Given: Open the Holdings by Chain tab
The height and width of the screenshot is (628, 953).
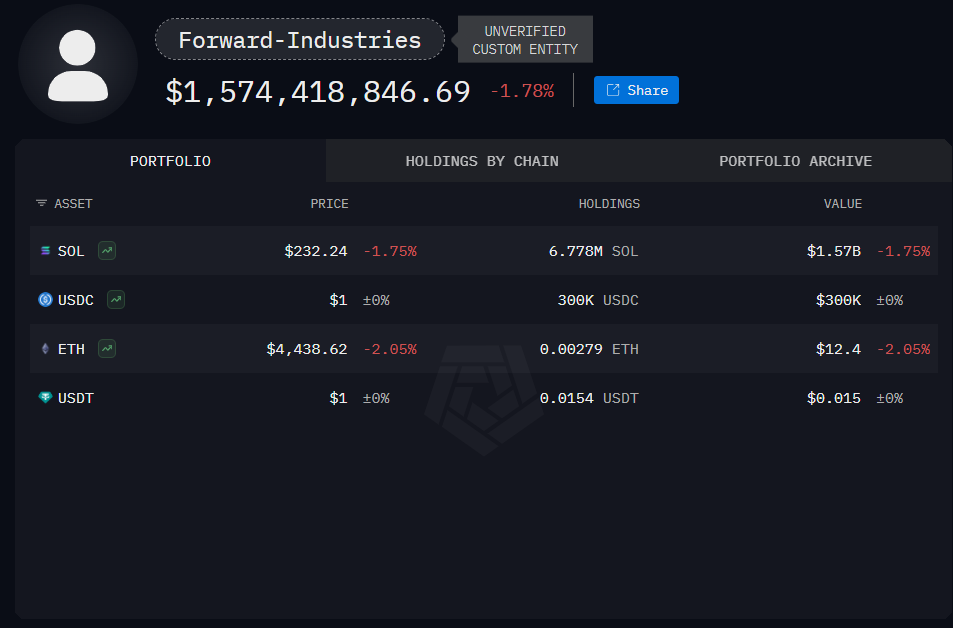Looking at the screenshot, I should tap(482, 161).
